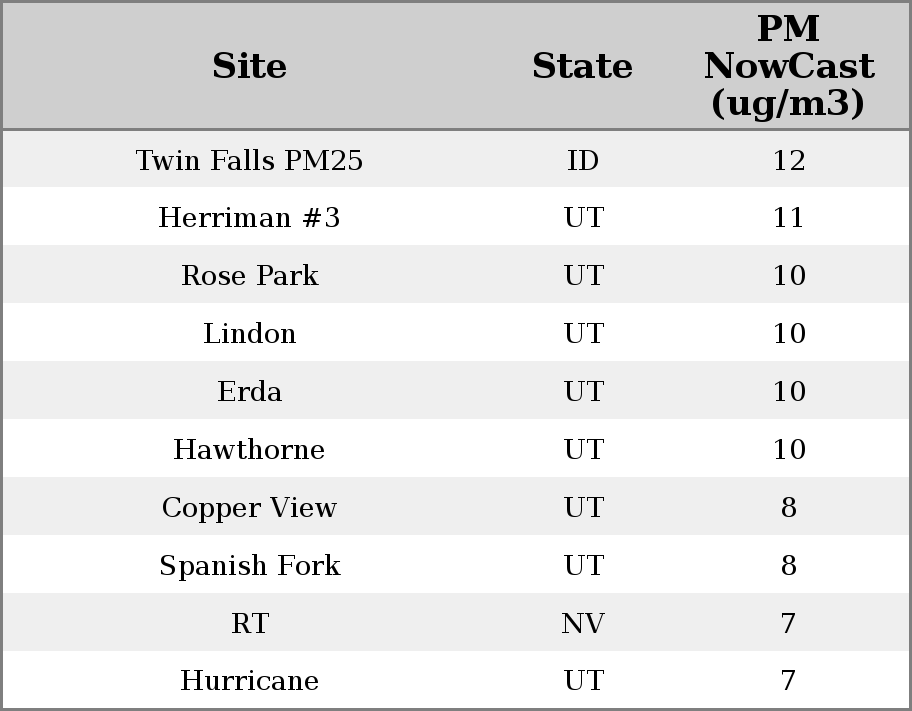
Task: Click the ID state cell
Action: point(583,160)
